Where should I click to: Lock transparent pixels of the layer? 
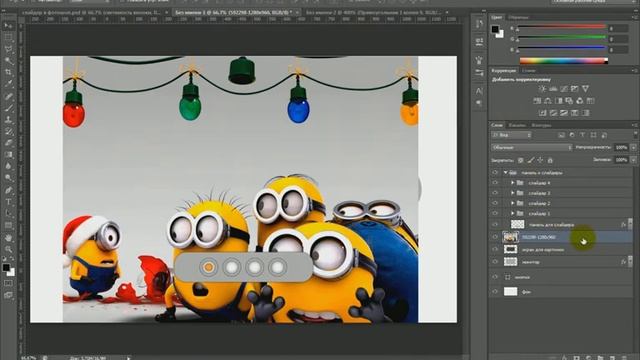pyautogui.click(x=520, y=160)
